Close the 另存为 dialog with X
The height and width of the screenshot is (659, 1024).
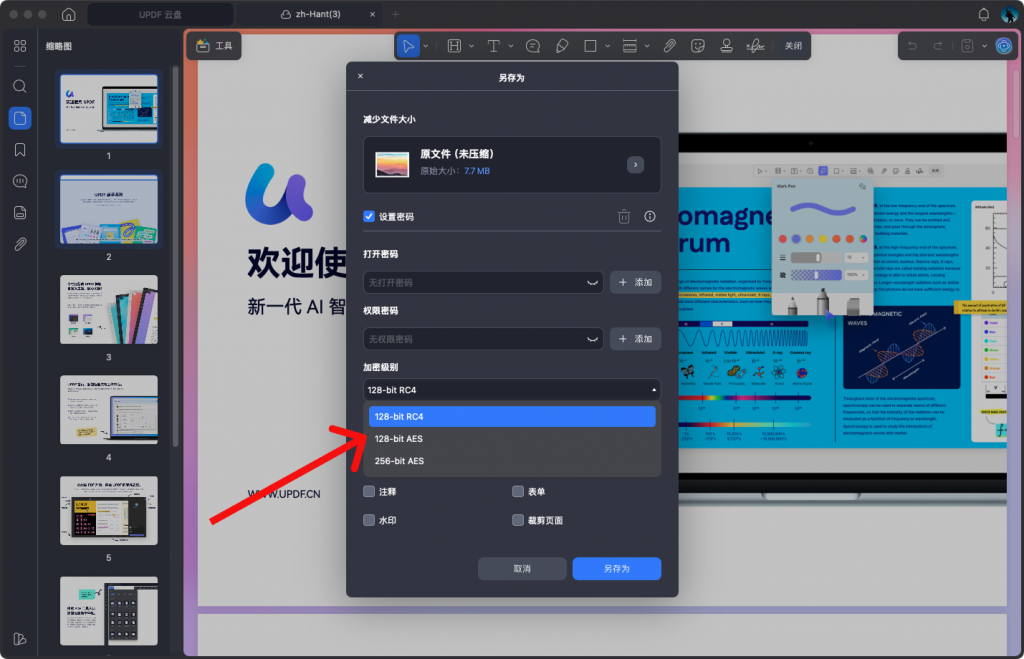[x=360, y=76]
